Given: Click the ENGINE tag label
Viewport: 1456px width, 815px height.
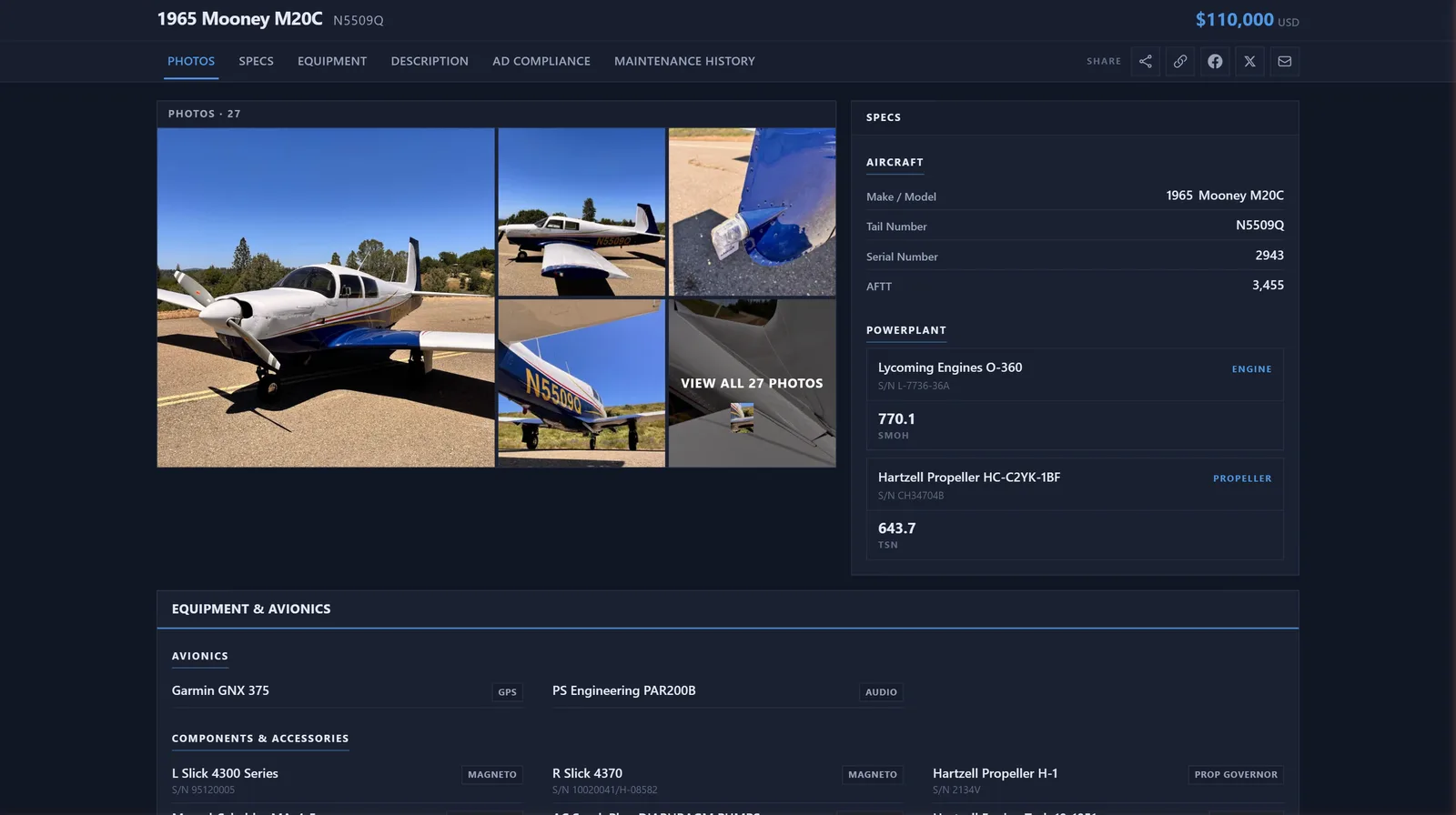Looking at the screenshot, I should (x=1251, y=369).
